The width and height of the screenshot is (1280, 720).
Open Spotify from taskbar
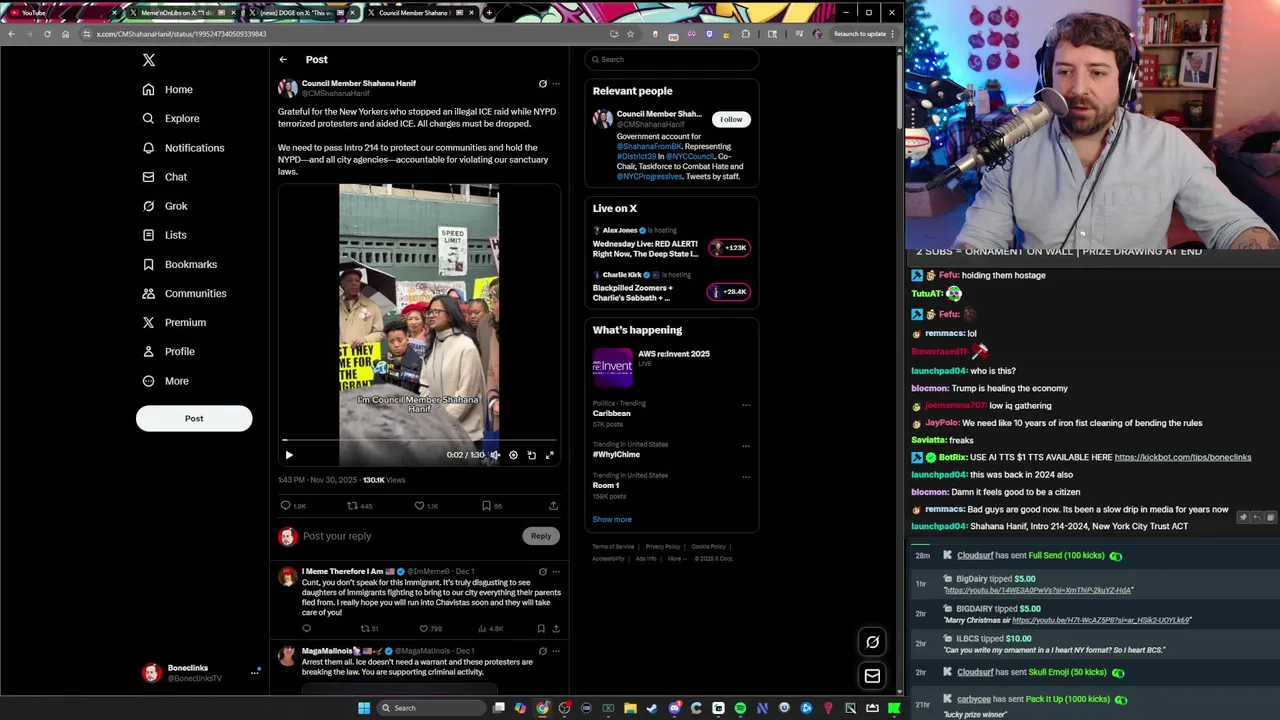click(740, 708)
